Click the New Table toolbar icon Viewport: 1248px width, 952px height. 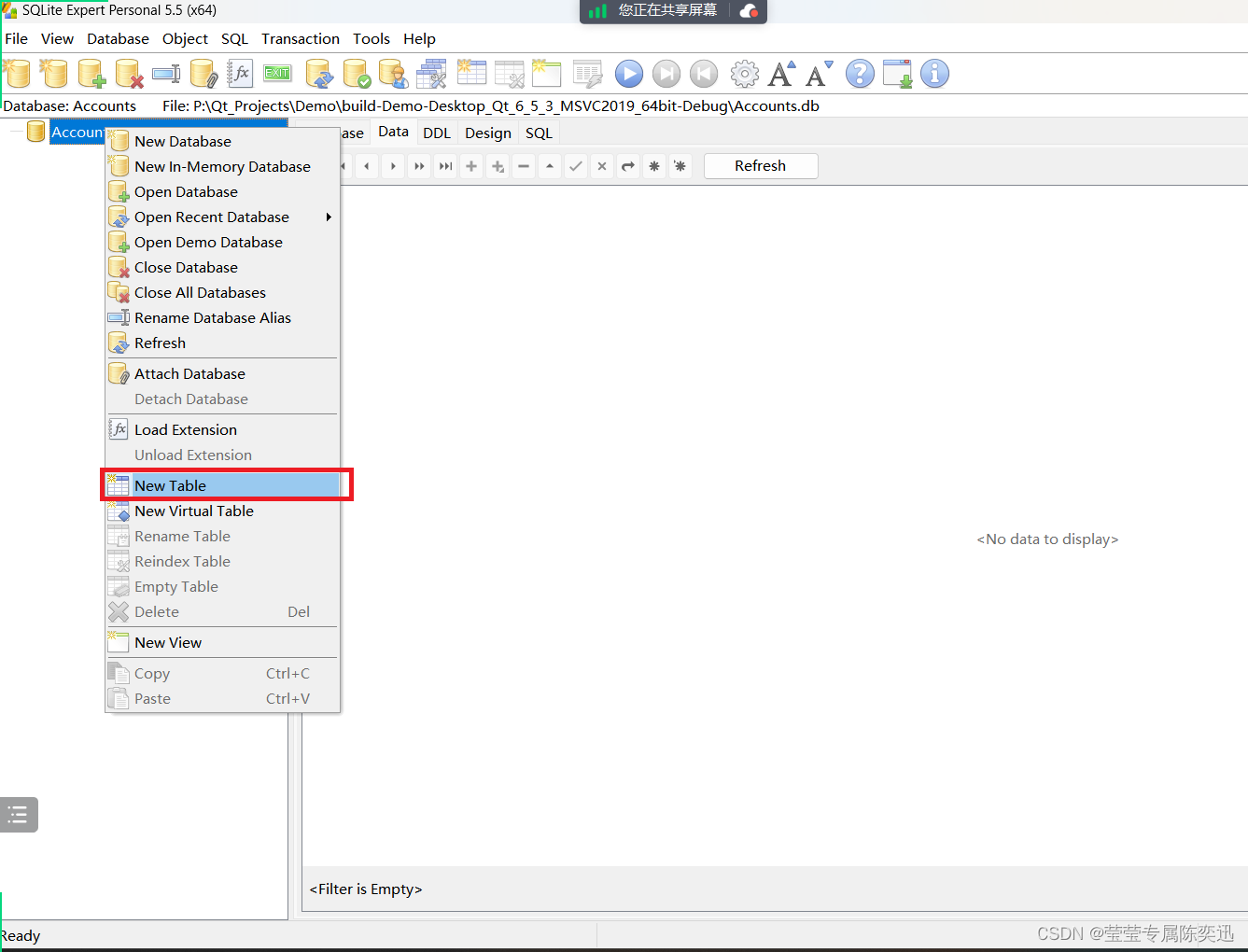coord(471,73)
